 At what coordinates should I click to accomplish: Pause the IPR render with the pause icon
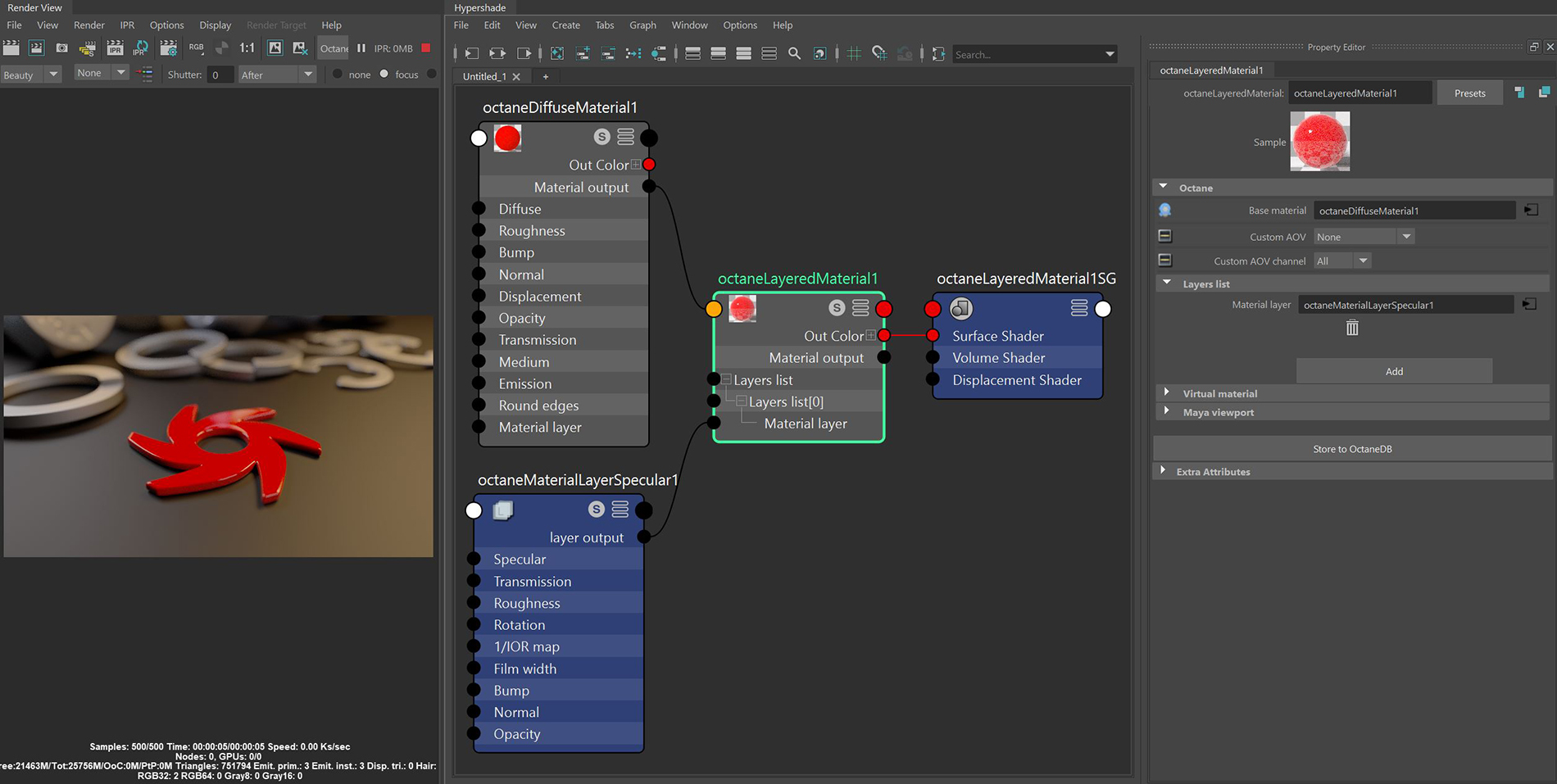point(361,48)
